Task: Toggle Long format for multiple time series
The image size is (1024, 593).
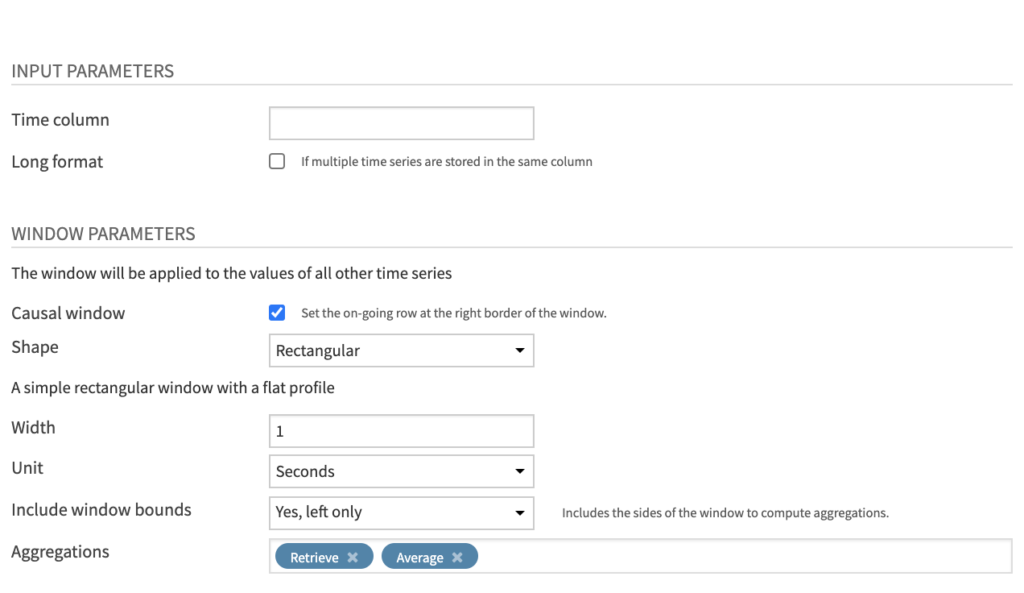Action: click(277, 161)
